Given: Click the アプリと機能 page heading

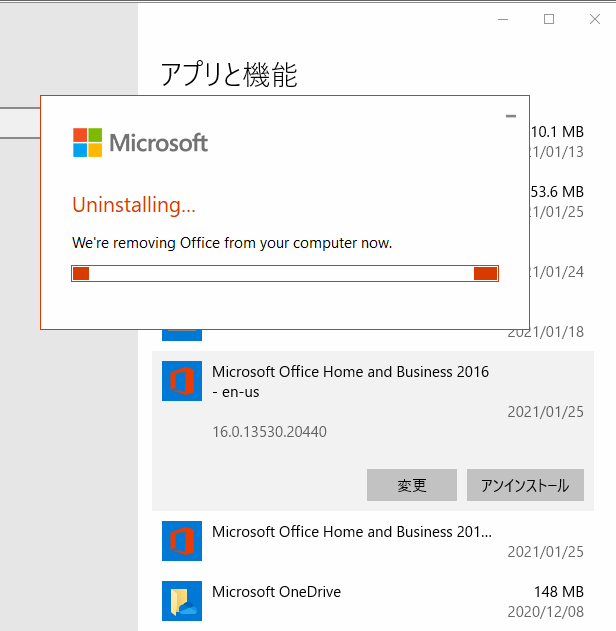Looking at the screenshot, I should coord(229,75).
